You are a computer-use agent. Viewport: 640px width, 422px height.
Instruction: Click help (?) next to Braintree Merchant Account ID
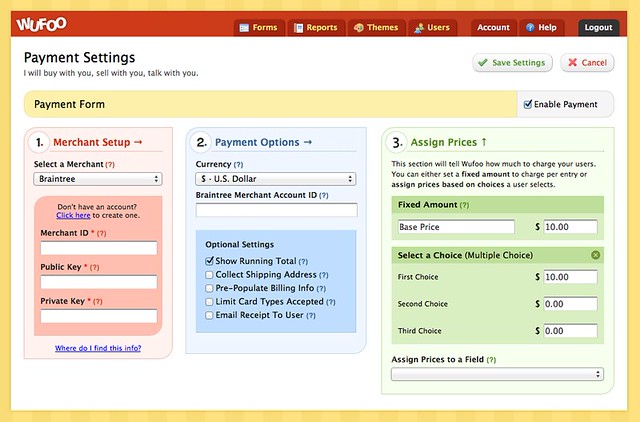[x=324, y=196]
